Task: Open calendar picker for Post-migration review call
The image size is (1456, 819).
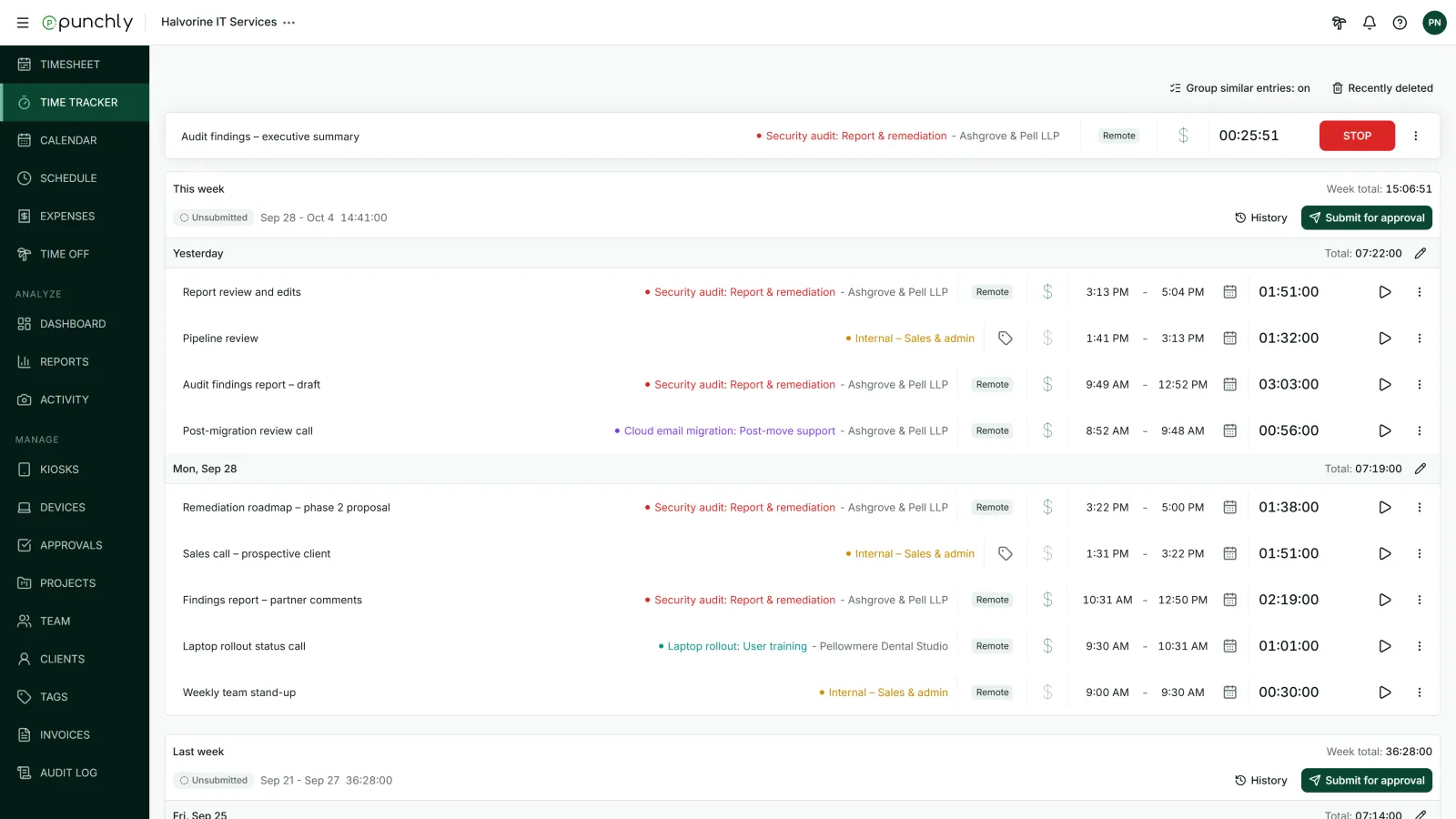Action: point(1229,430)
